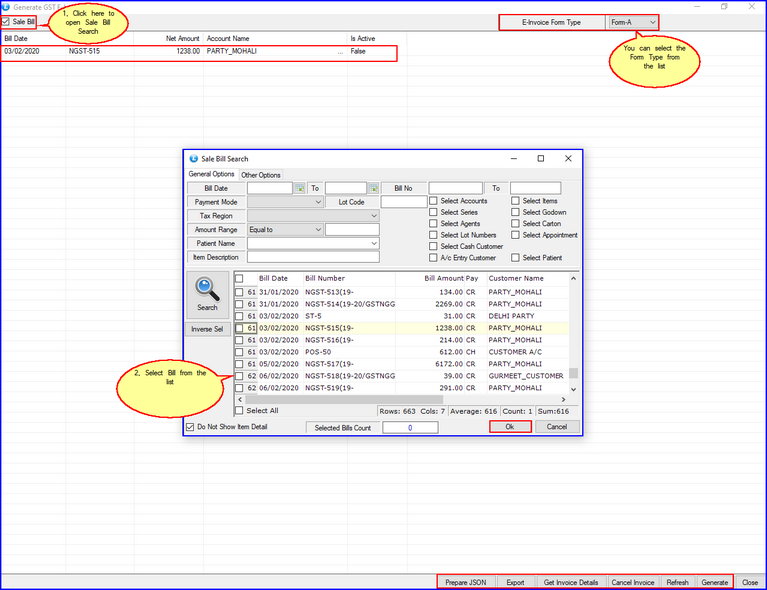767x590 pixels.
Task: Maximize the Sale Bill Search dialog
Action: tap(541, 159)
